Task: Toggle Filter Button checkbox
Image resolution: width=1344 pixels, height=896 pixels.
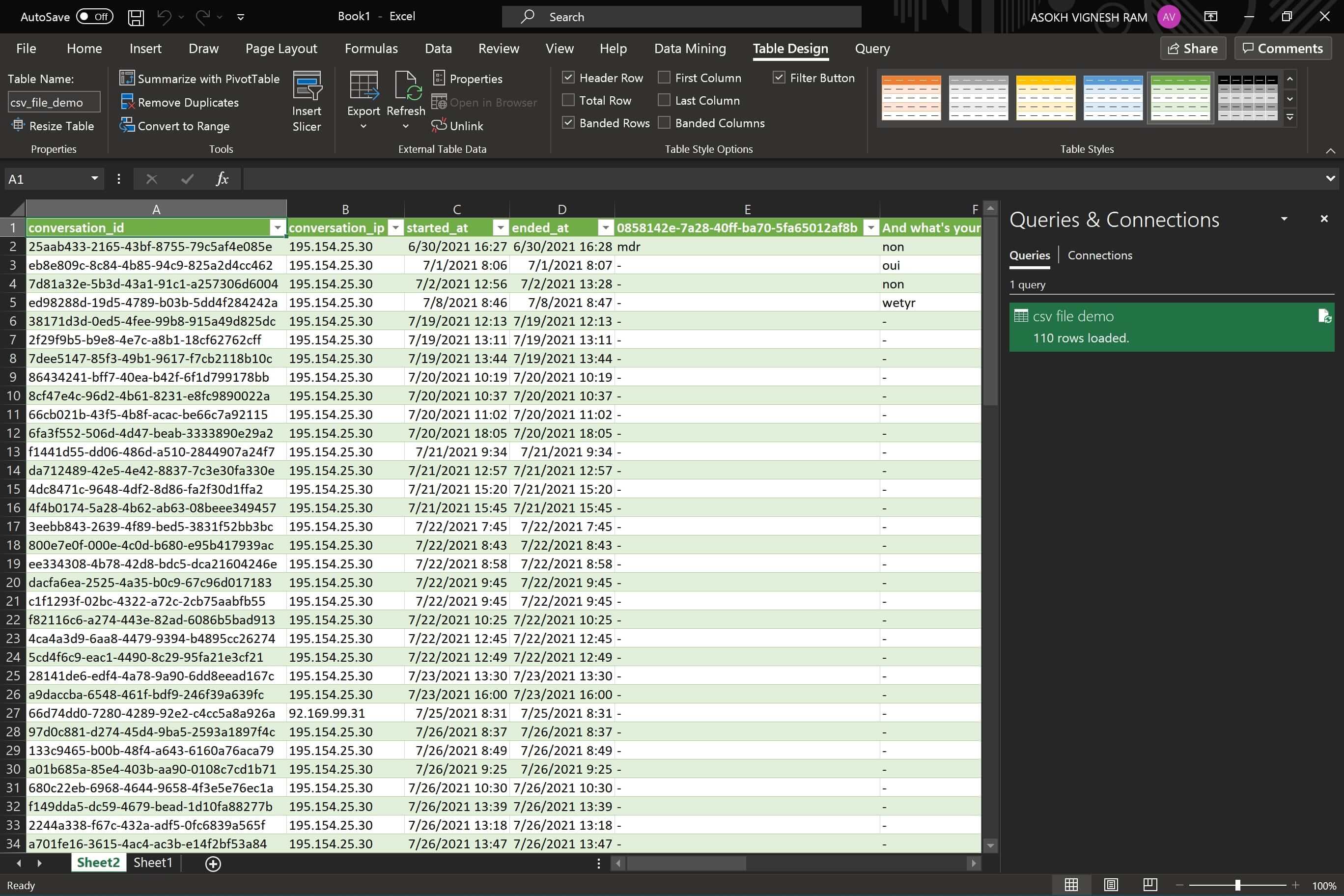Action: [779, 77]
